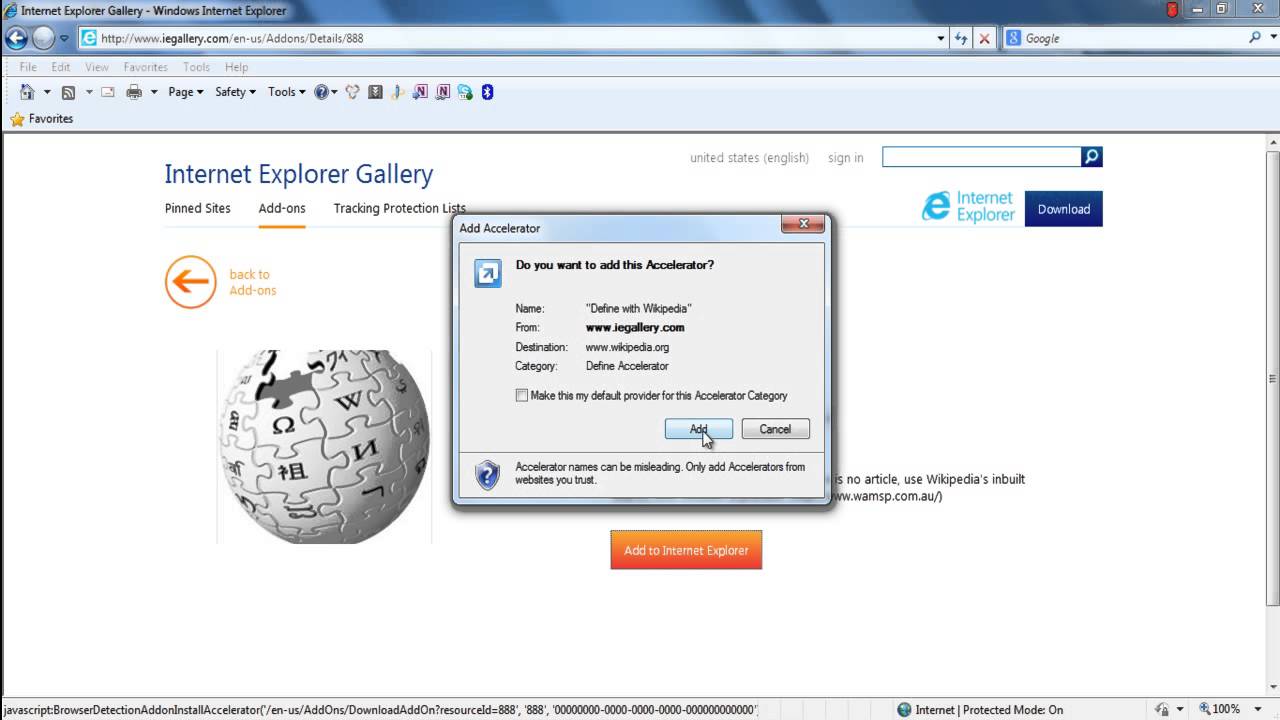Click the blue Download button
This screenshot has height=720, width=1280.
1064,209
